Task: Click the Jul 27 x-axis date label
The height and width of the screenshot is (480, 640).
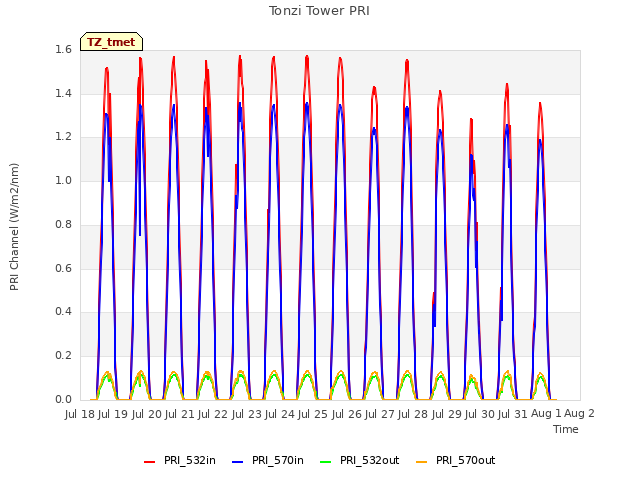Action: click(x=380, y=414)
